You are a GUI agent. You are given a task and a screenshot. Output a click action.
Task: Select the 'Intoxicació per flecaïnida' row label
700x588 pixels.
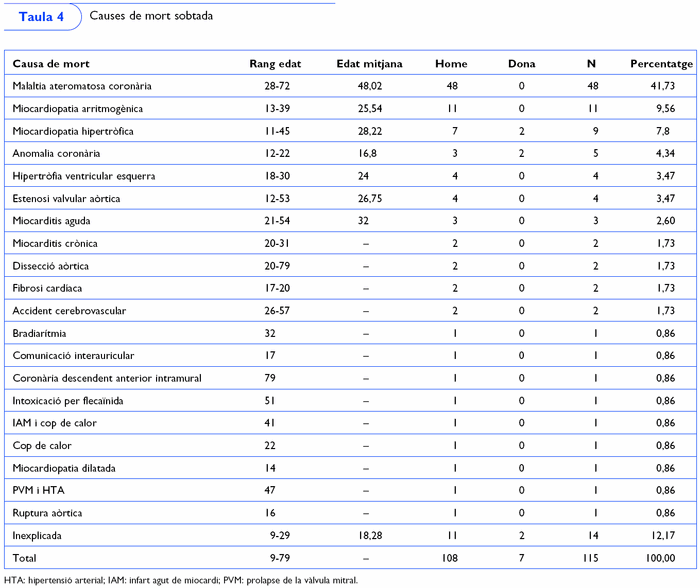[70, 400]
